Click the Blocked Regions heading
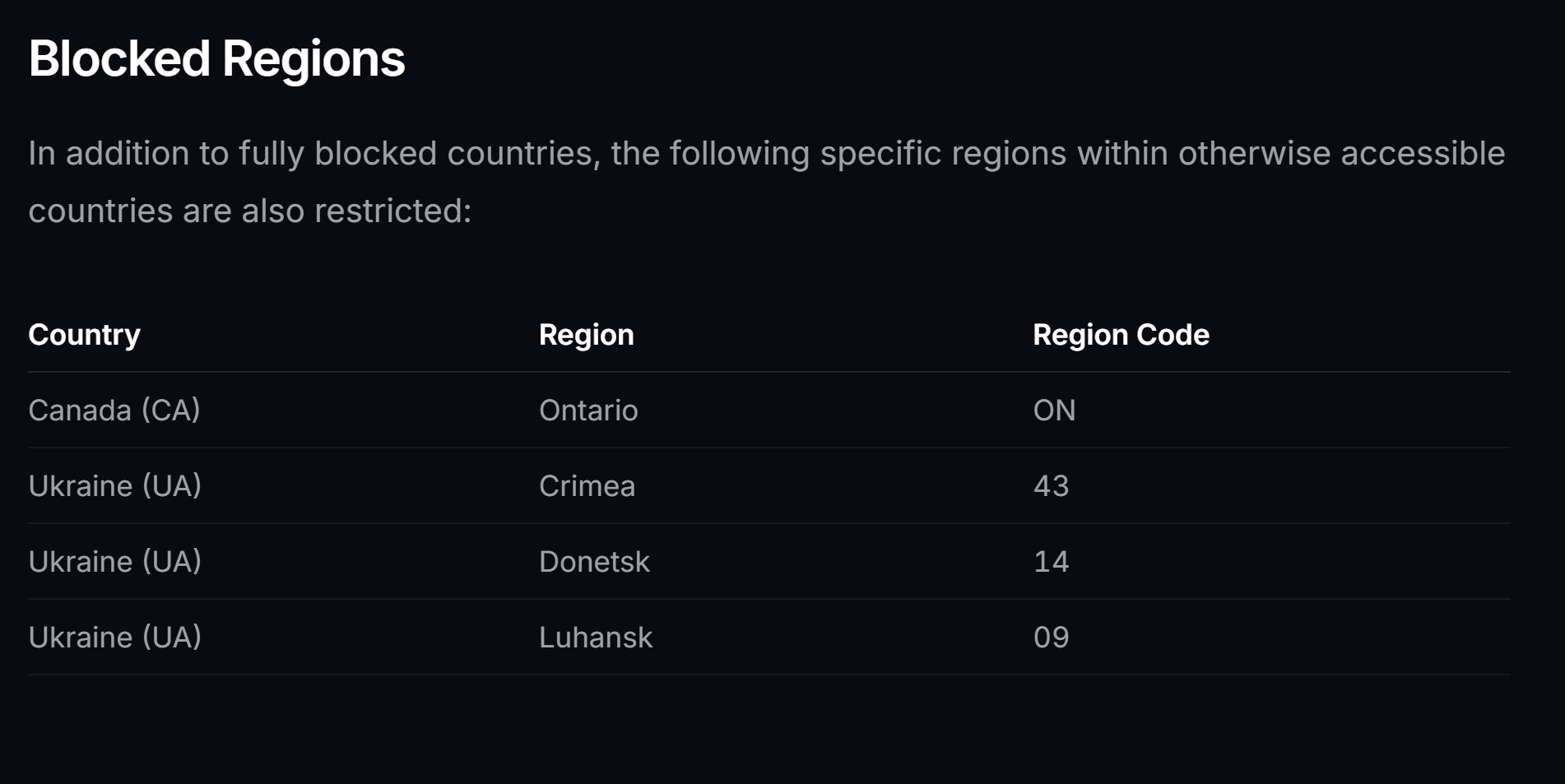This screenshot has height=784, width=1565. coord(216,59)
